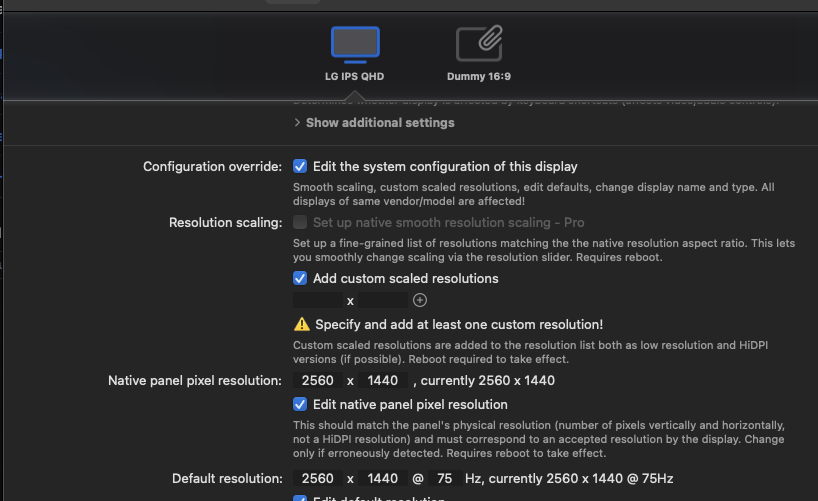This screenshot has width=818, height=501.
Task: Uncheck Edit native panel pixel resolution
Action: click(x=300, y=405)
